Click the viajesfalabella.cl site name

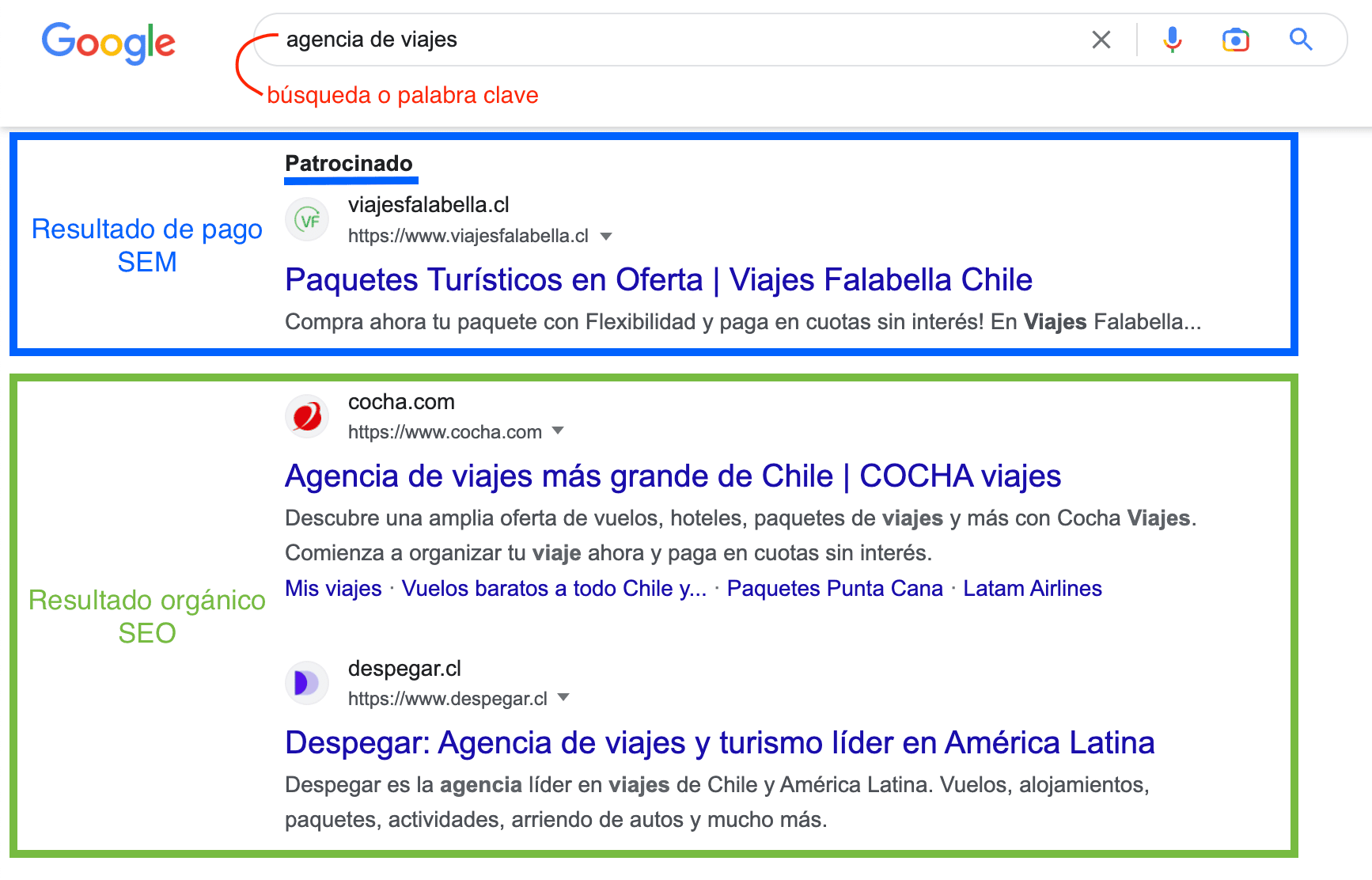[x=429, y=205]
